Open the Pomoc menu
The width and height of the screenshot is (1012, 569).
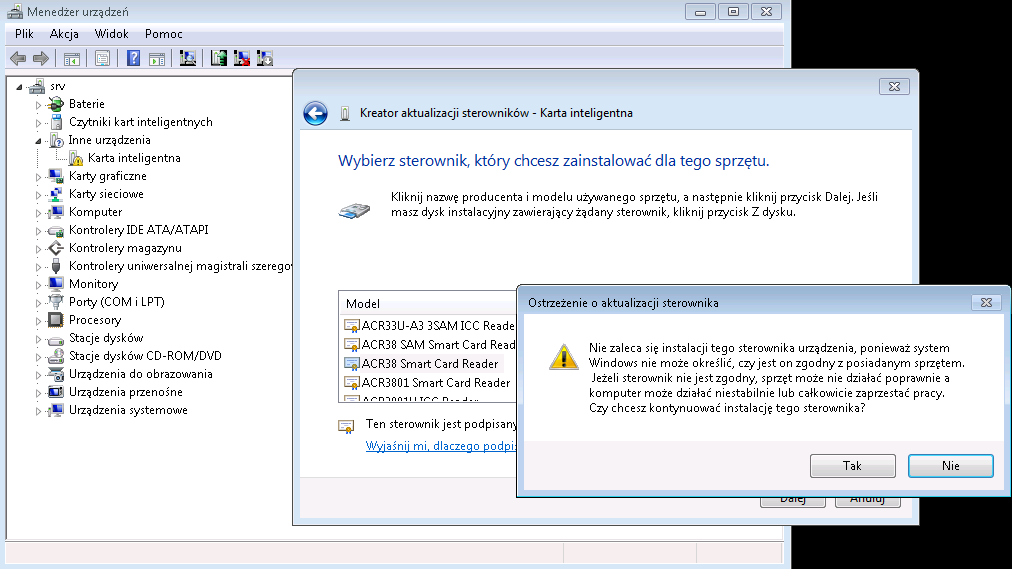(x=163, y=34)
